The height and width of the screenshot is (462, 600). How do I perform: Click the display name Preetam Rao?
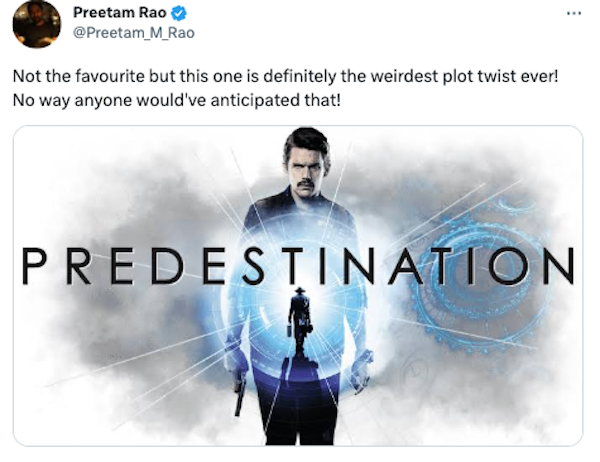119,13
